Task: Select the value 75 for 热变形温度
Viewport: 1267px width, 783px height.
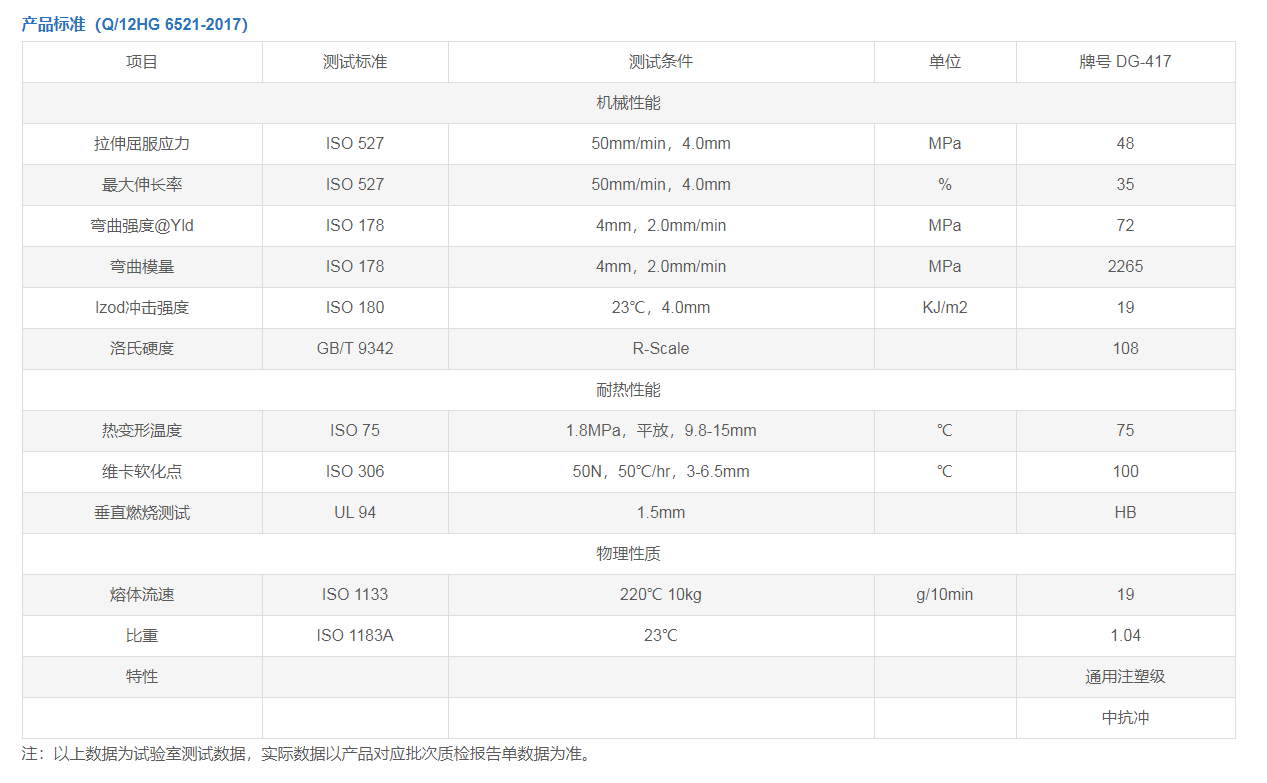Action: coord(1126,431)
